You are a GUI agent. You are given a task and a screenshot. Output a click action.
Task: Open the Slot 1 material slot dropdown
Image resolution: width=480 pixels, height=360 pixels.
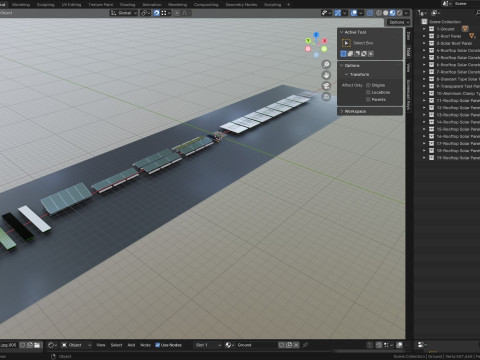(208, 345)
